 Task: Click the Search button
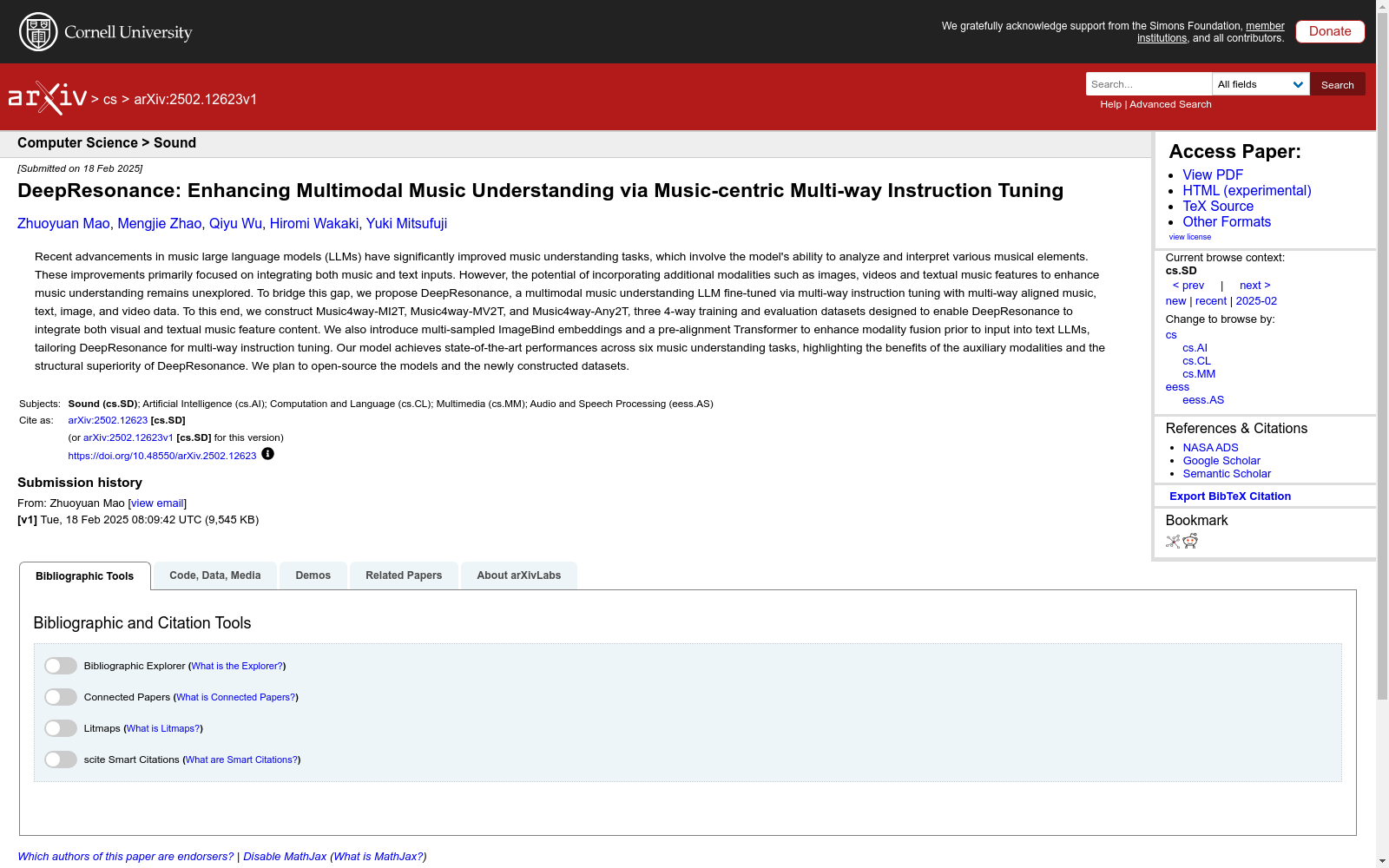click(1338, 84)
